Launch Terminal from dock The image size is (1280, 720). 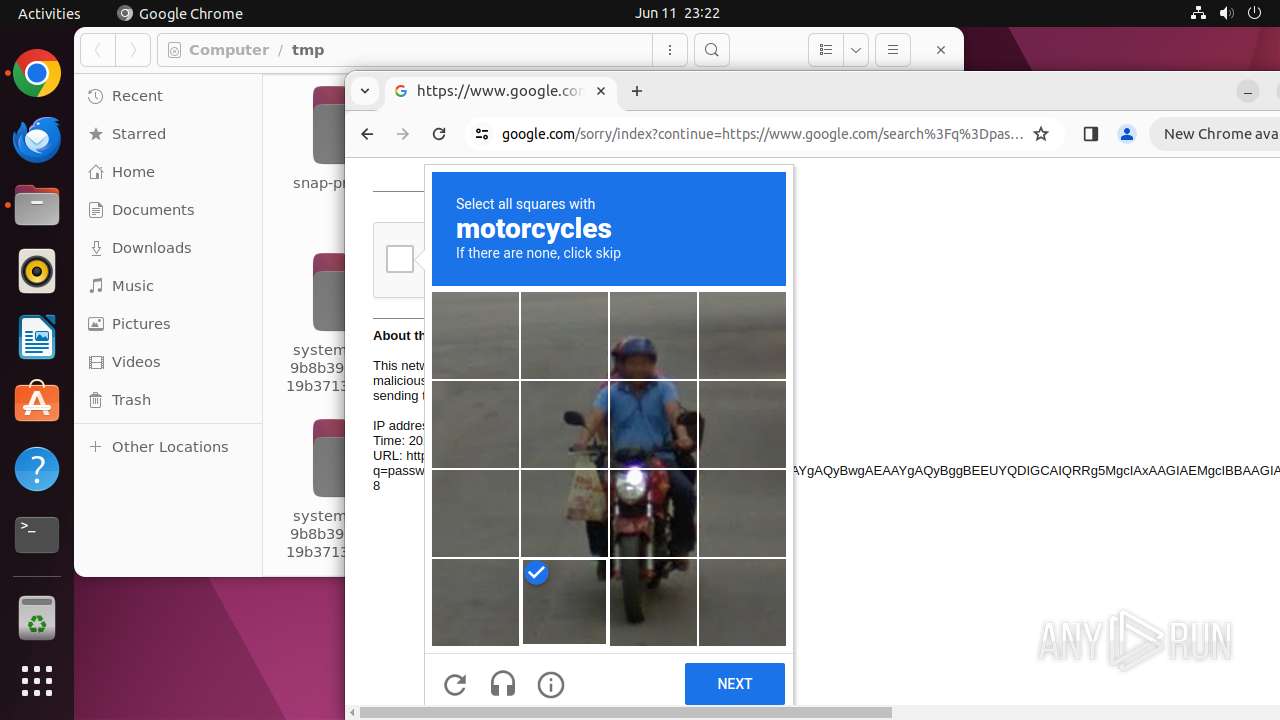click(x=37, y=535)
